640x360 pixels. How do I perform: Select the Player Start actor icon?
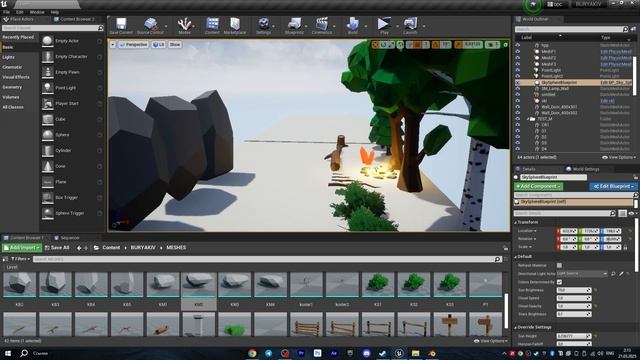click(48, 103)
